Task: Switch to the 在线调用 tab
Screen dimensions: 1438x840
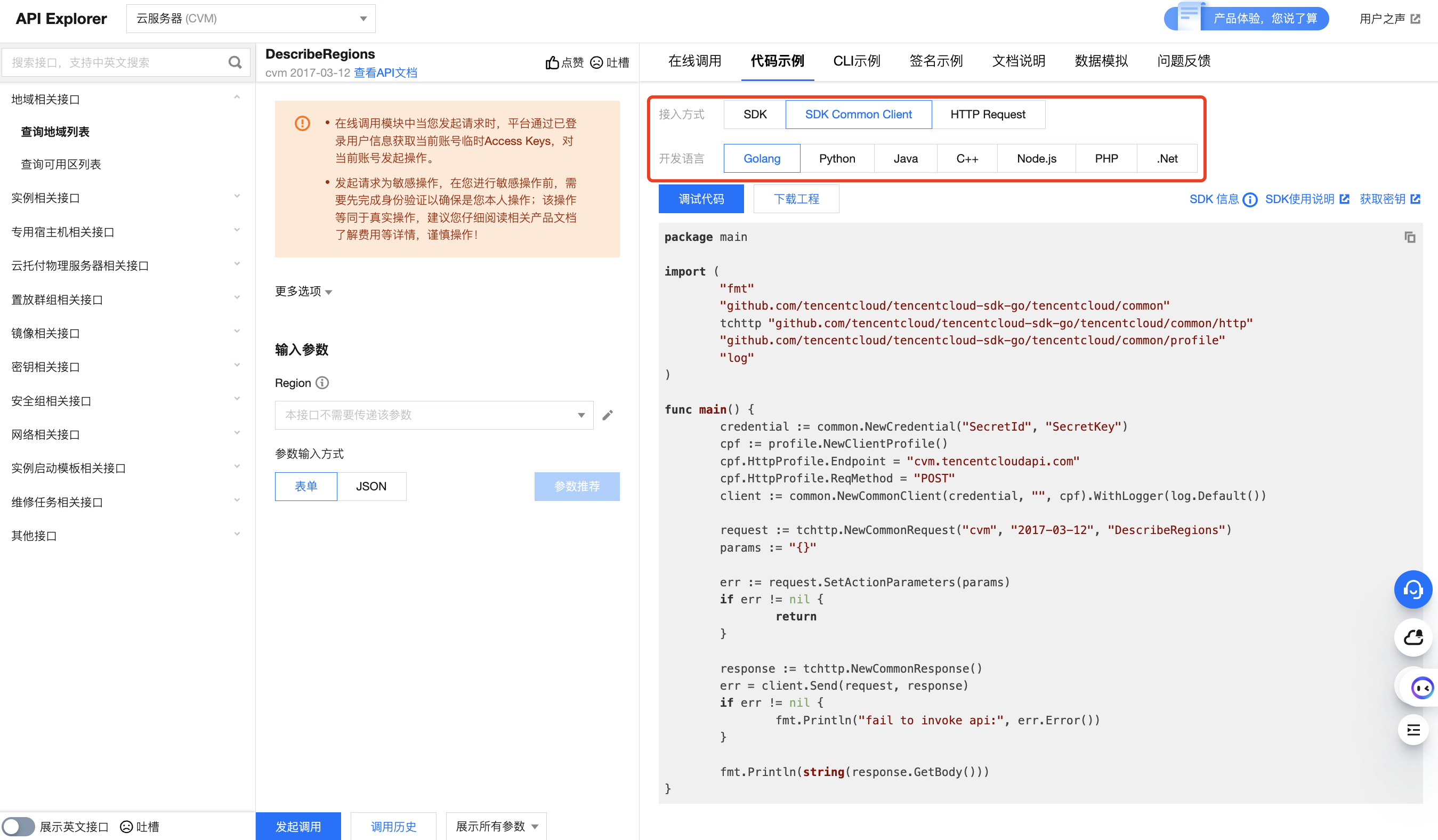Action: click(695, 61)
